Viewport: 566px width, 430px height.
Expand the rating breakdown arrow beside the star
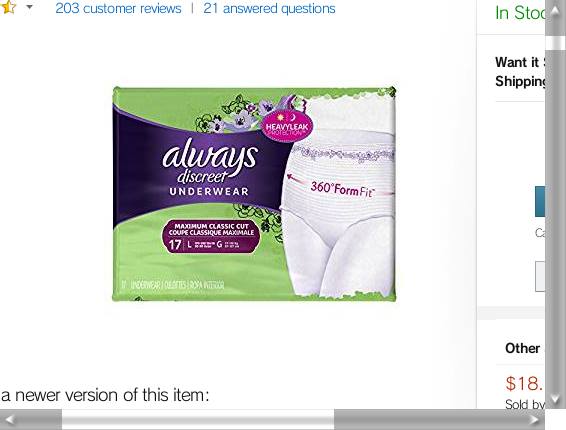point(30,6)
